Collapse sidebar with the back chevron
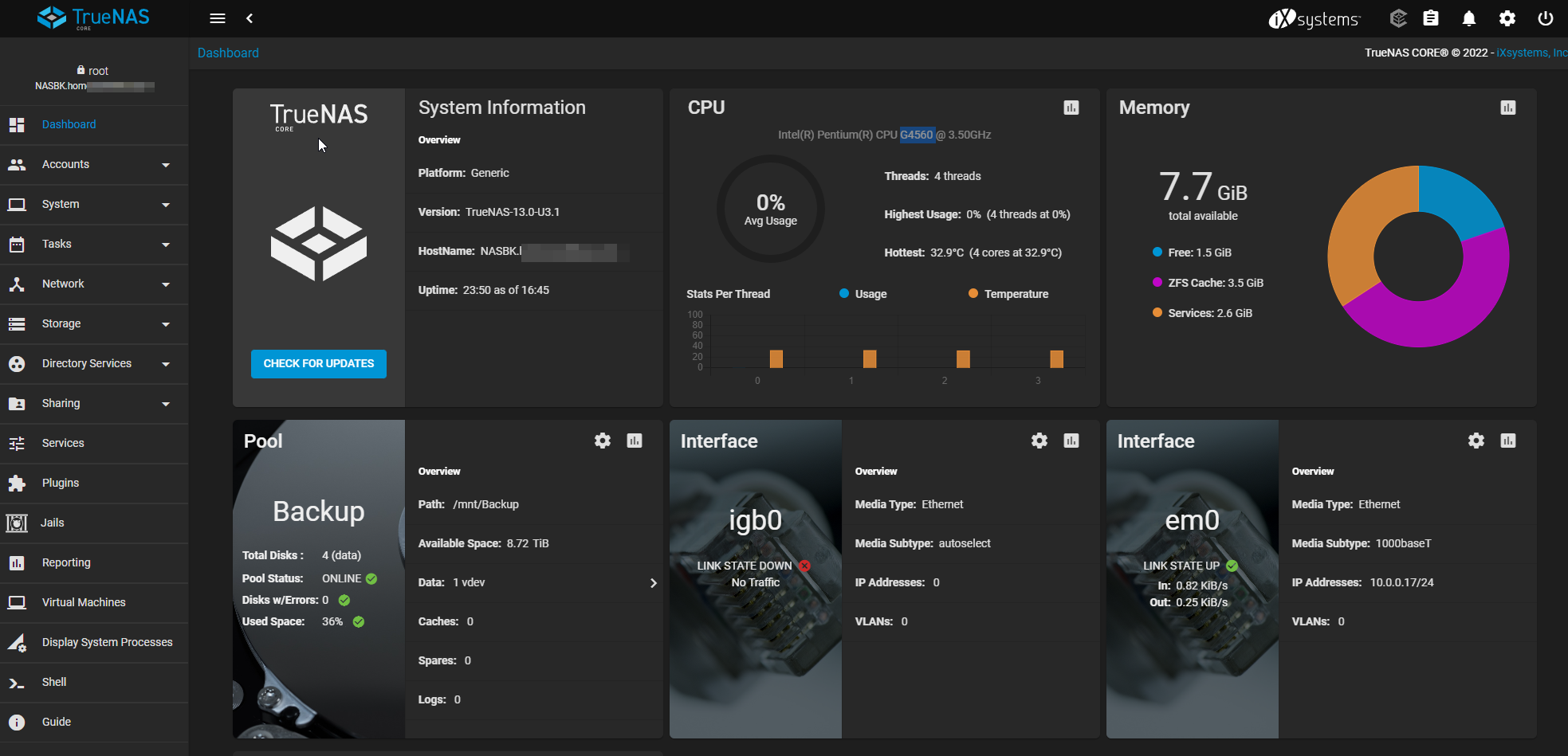Viewport: 1568px width, 756px height. coord(250,18)
